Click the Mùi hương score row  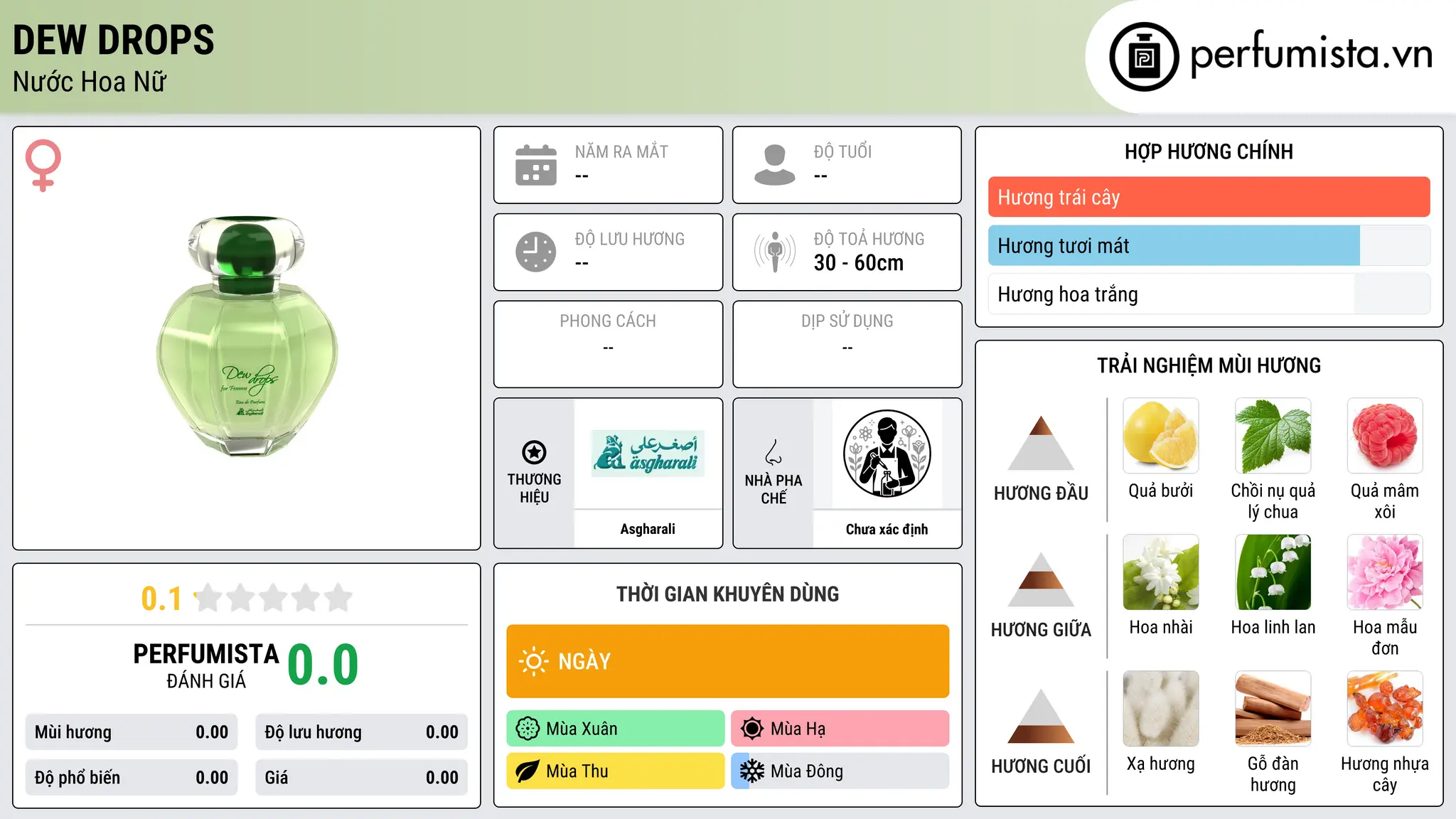(132, 732)
